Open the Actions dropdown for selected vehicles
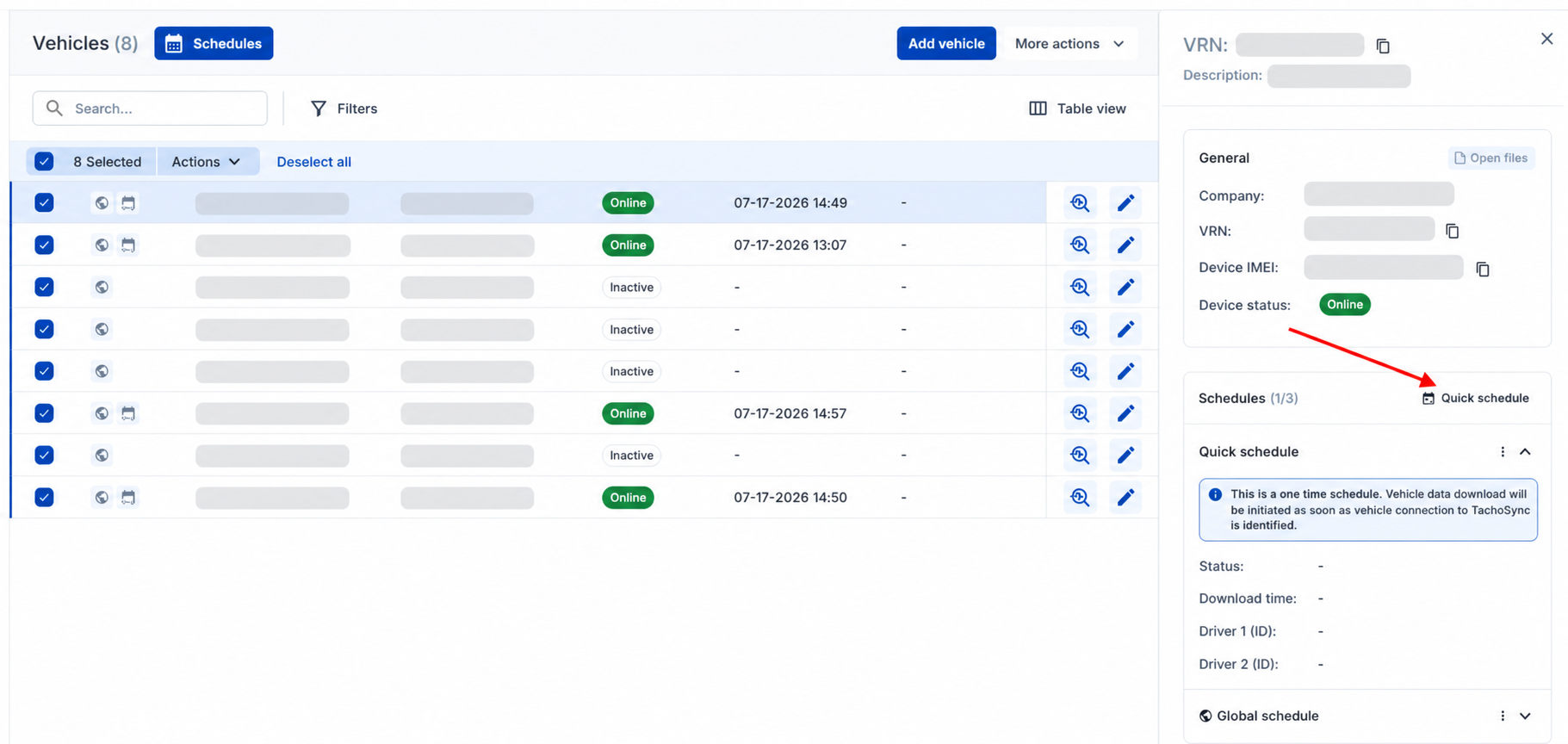This screenshot has width=1568, height=744. click(208, 162)
